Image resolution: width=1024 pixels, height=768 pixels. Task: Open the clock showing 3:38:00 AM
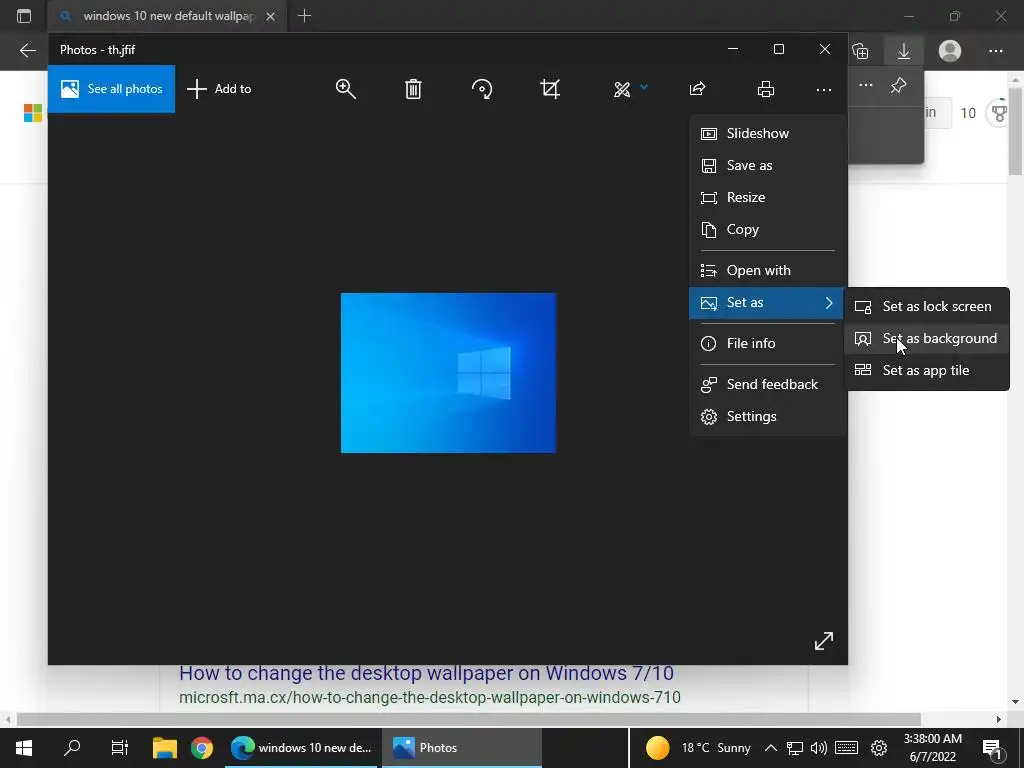(x=933, y=748)
